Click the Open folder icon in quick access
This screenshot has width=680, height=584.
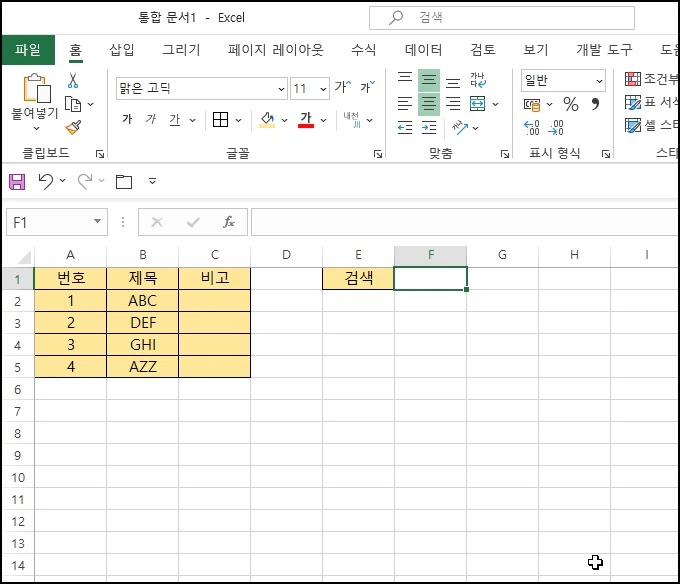(124, 182)
